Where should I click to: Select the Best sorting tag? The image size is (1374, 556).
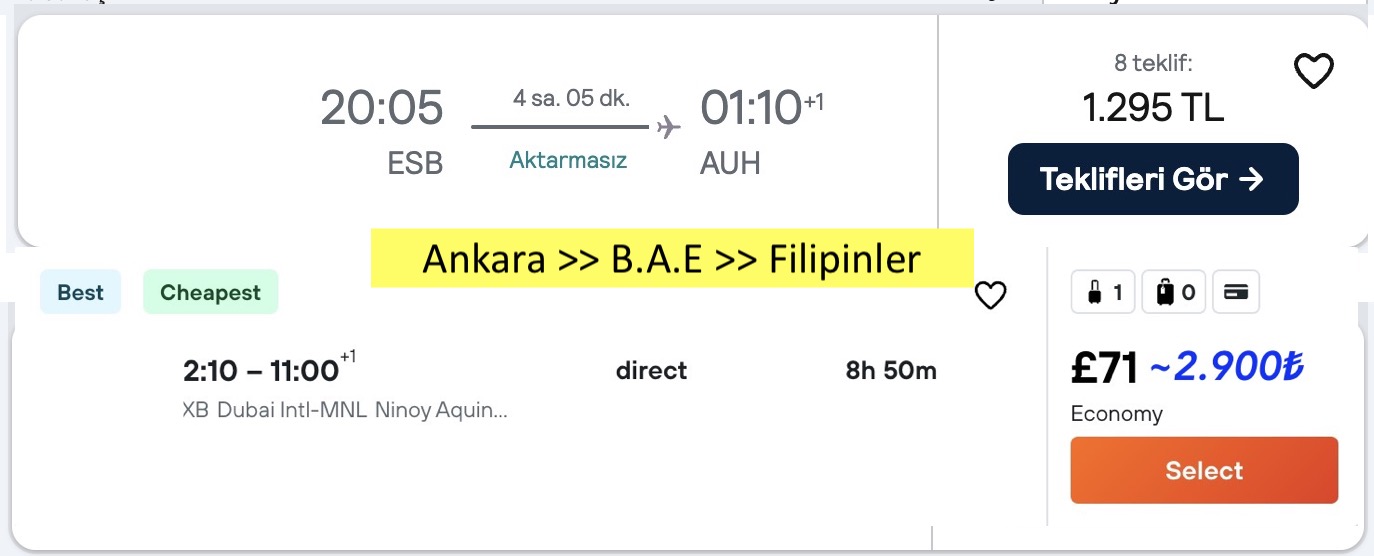click(x=80, y=293)
